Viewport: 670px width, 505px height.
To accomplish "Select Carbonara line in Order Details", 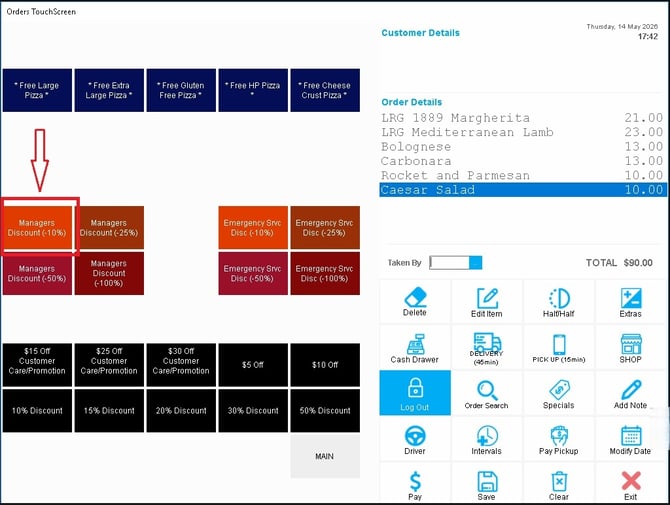I will coord(522,161).
